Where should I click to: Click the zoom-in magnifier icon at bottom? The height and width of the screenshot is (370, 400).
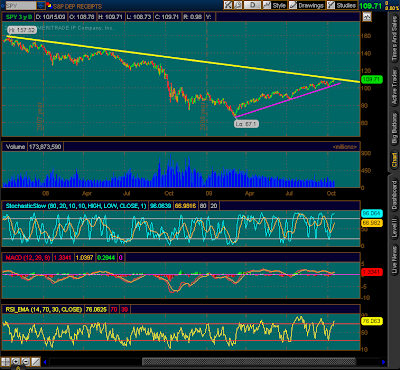[16, 362]
